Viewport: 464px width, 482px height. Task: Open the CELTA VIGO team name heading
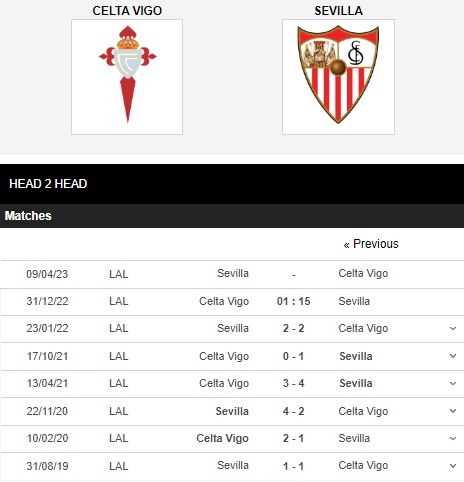(127, 11)
